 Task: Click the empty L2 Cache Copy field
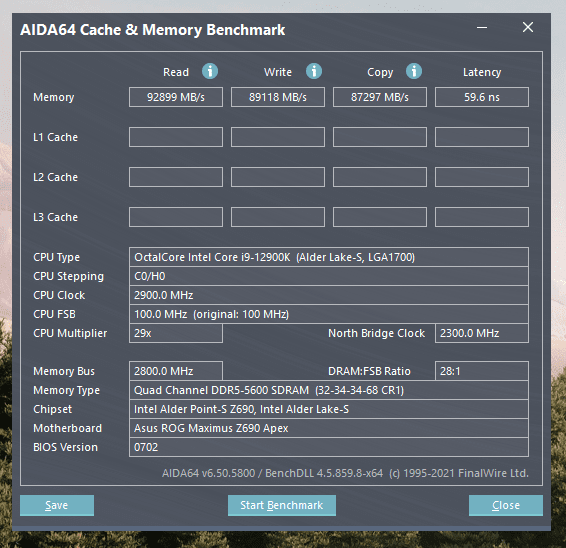[x=380, y=177]
